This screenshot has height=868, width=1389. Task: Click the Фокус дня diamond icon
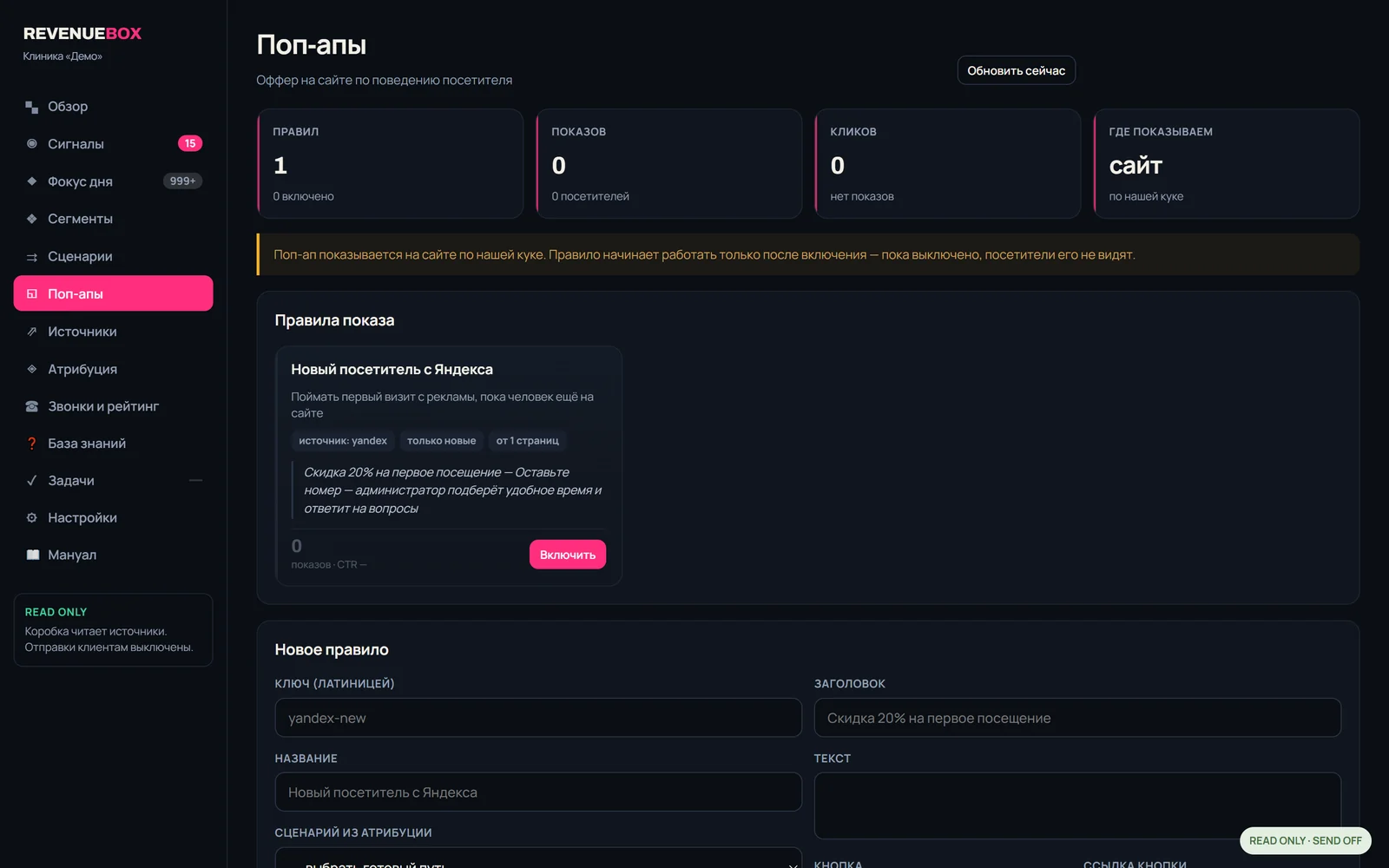tap(32, 181)
